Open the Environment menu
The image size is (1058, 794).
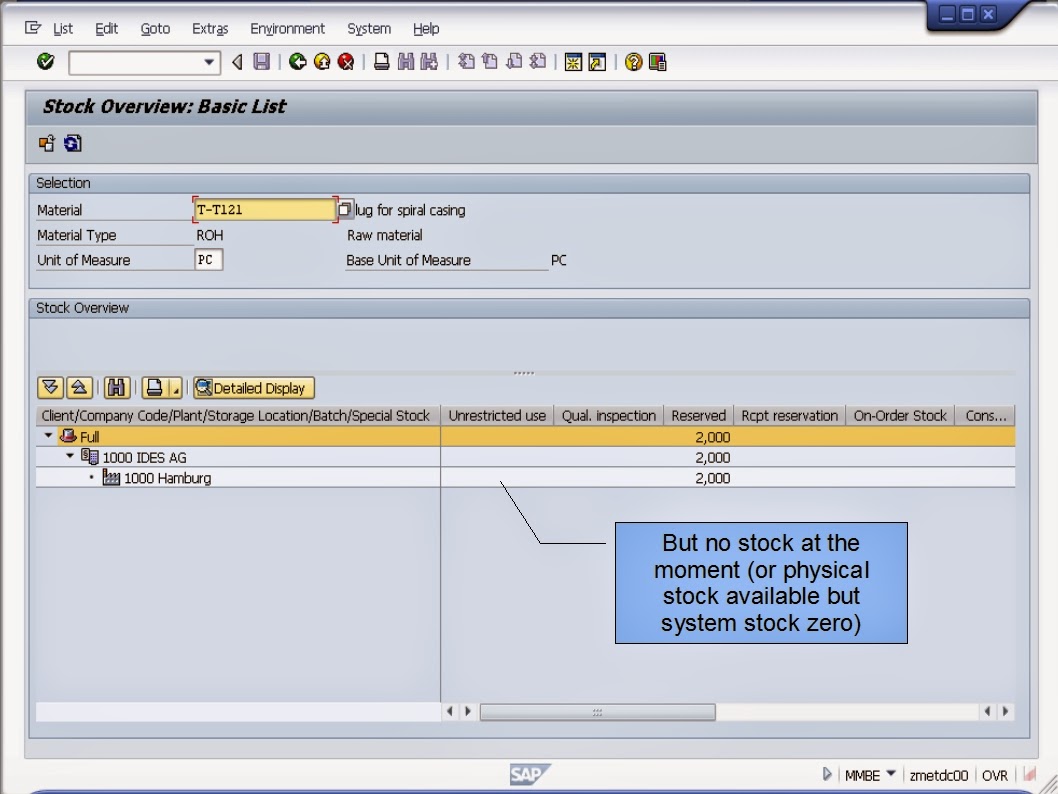[287, 28]
